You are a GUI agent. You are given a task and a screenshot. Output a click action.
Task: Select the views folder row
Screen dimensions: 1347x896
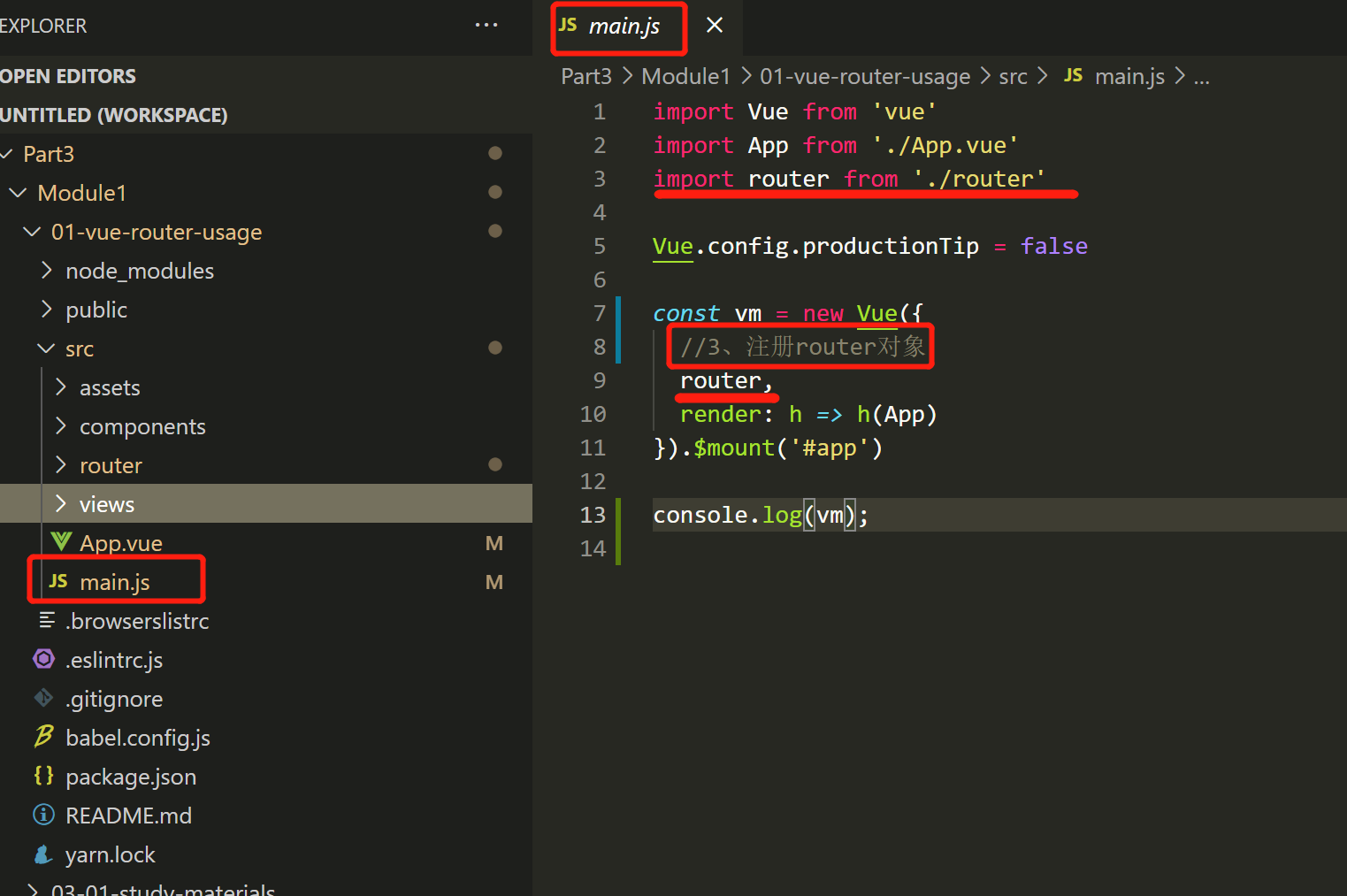(x=266, y=504)
